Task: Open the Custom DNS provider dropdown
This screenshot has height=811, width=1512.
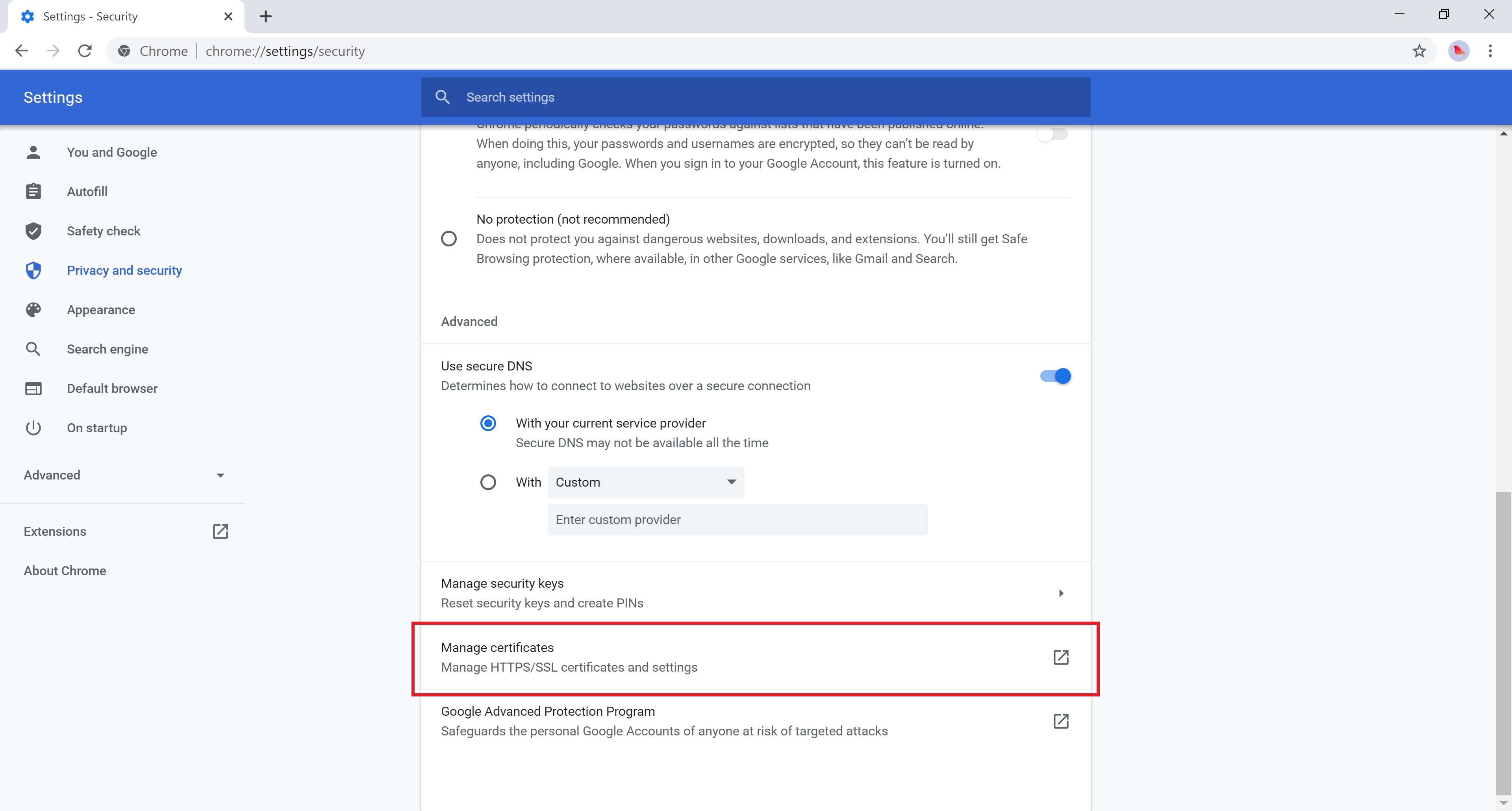Action: click(x=646, y=482)
